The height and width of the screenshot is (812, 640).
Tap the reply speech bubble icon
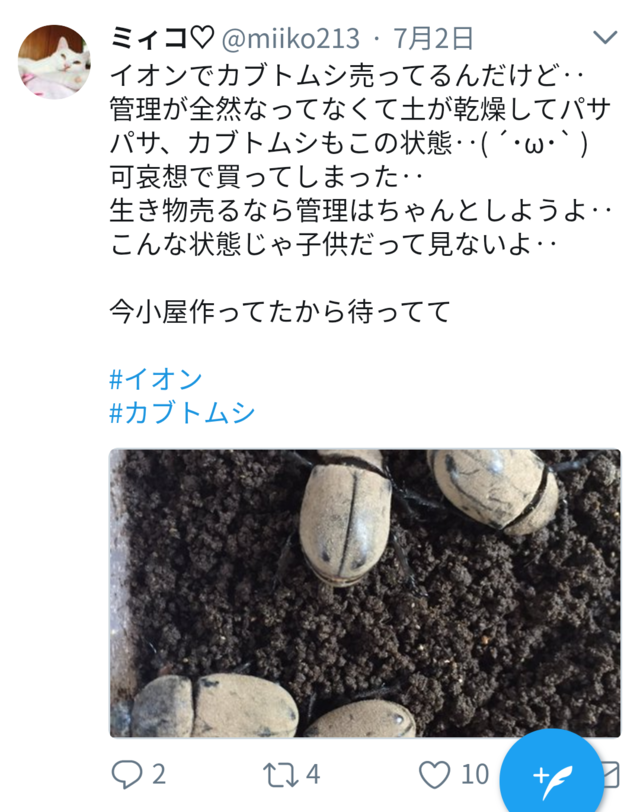point(126,775)
